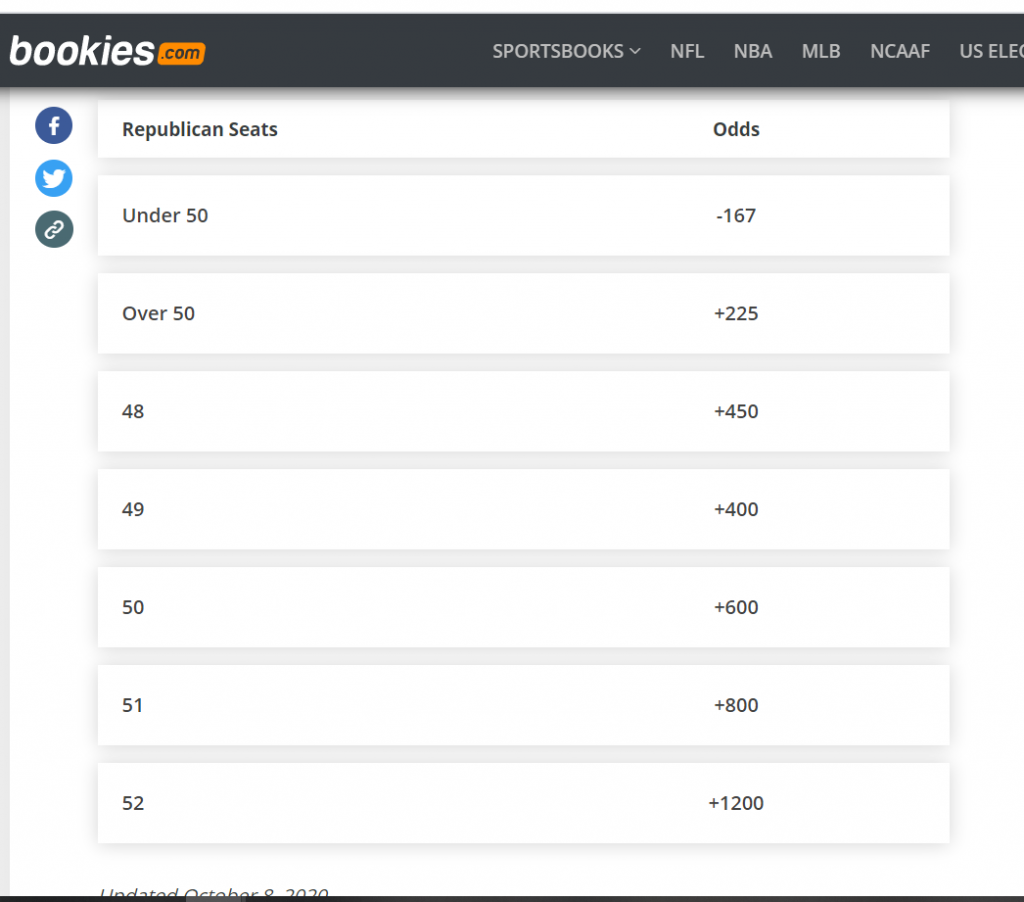Click the +450 odds for 48 seats
The width and height of the screenshot is (1024, 902).
pos(736,411)
